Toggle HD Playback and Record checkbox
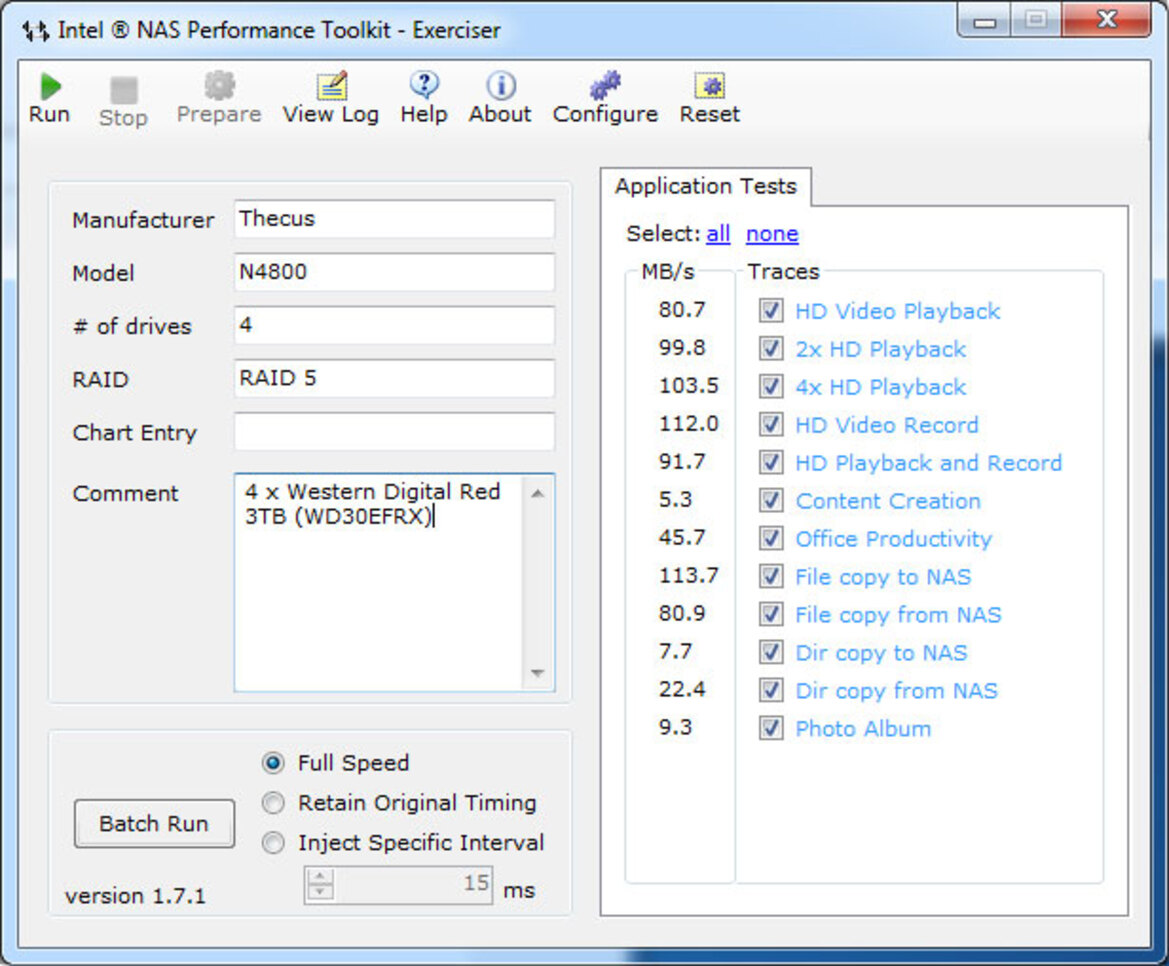Viewport: 1169px width, 966px height. (x=771, y=462)
